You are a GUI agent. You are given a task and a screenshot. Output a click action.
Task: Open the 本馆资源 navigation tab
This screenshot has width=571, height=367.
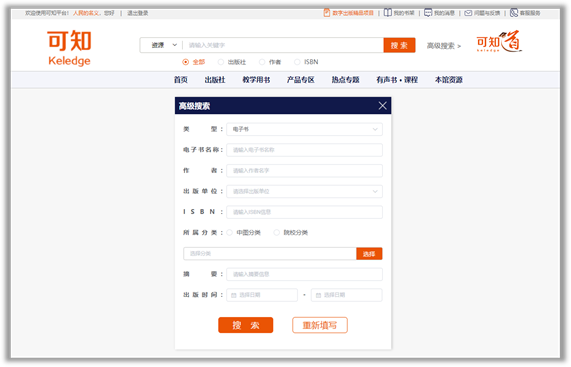click(x=449, y=80)
